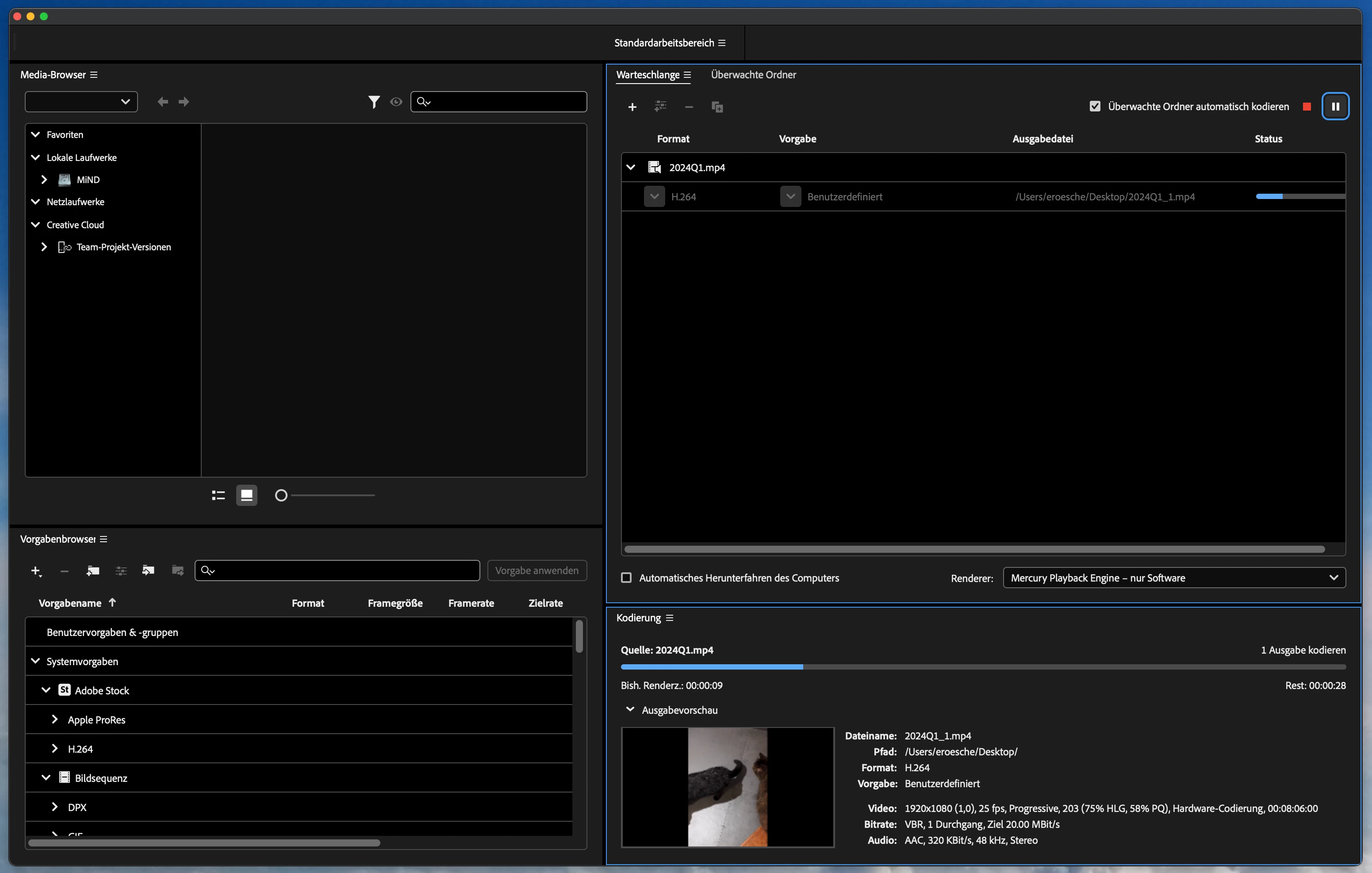Click the Media-Browser thumbnail zoom slider
1372x873 pixels.
[x=281, y=495]
